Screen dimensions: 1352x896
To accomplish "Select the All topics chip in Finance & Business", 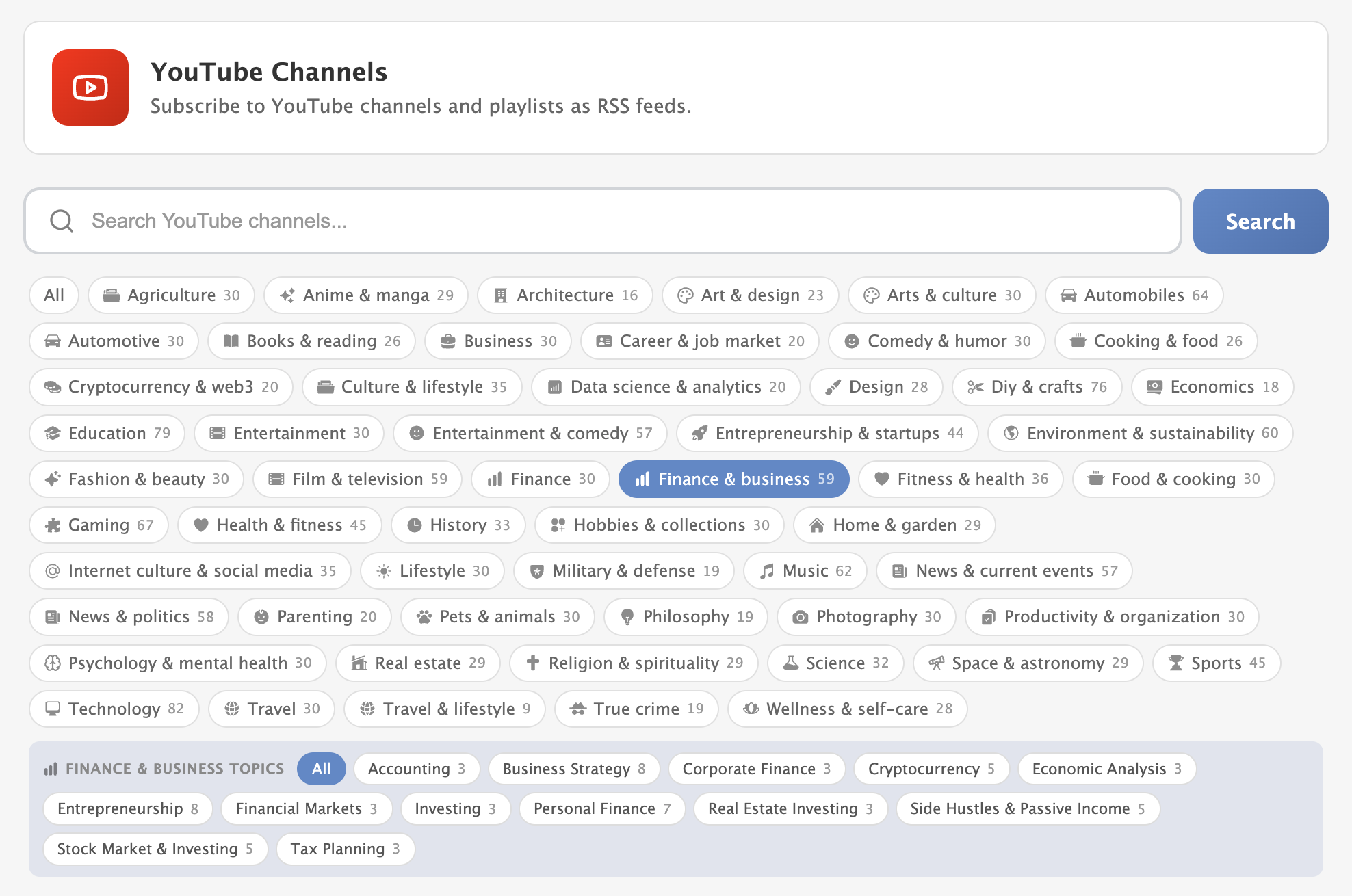I will 321,769.
